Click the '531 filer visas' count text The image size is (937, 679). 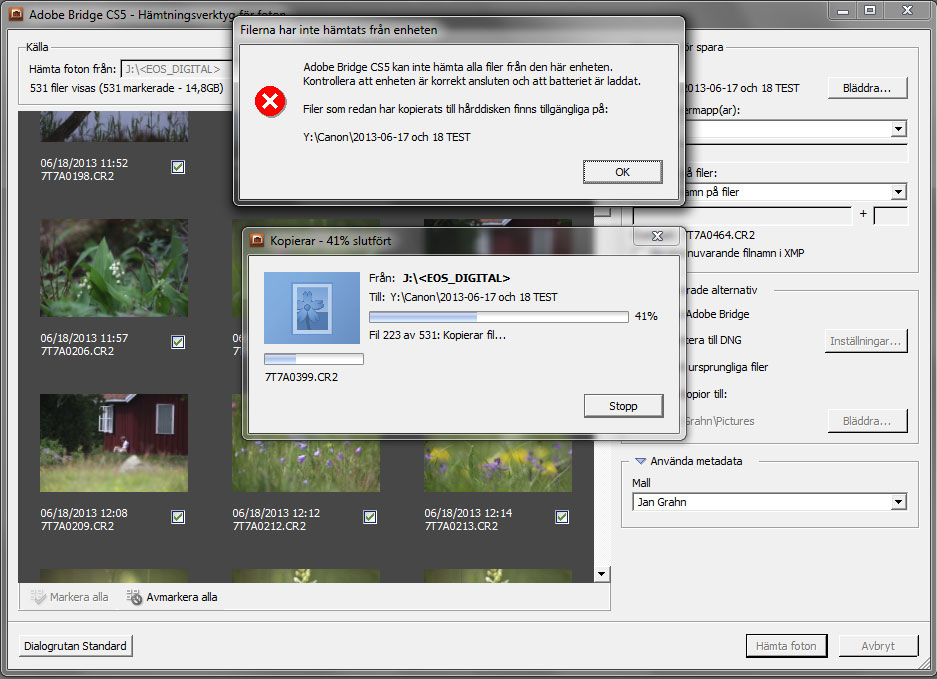pyautogui.click(x=127, y=88)
